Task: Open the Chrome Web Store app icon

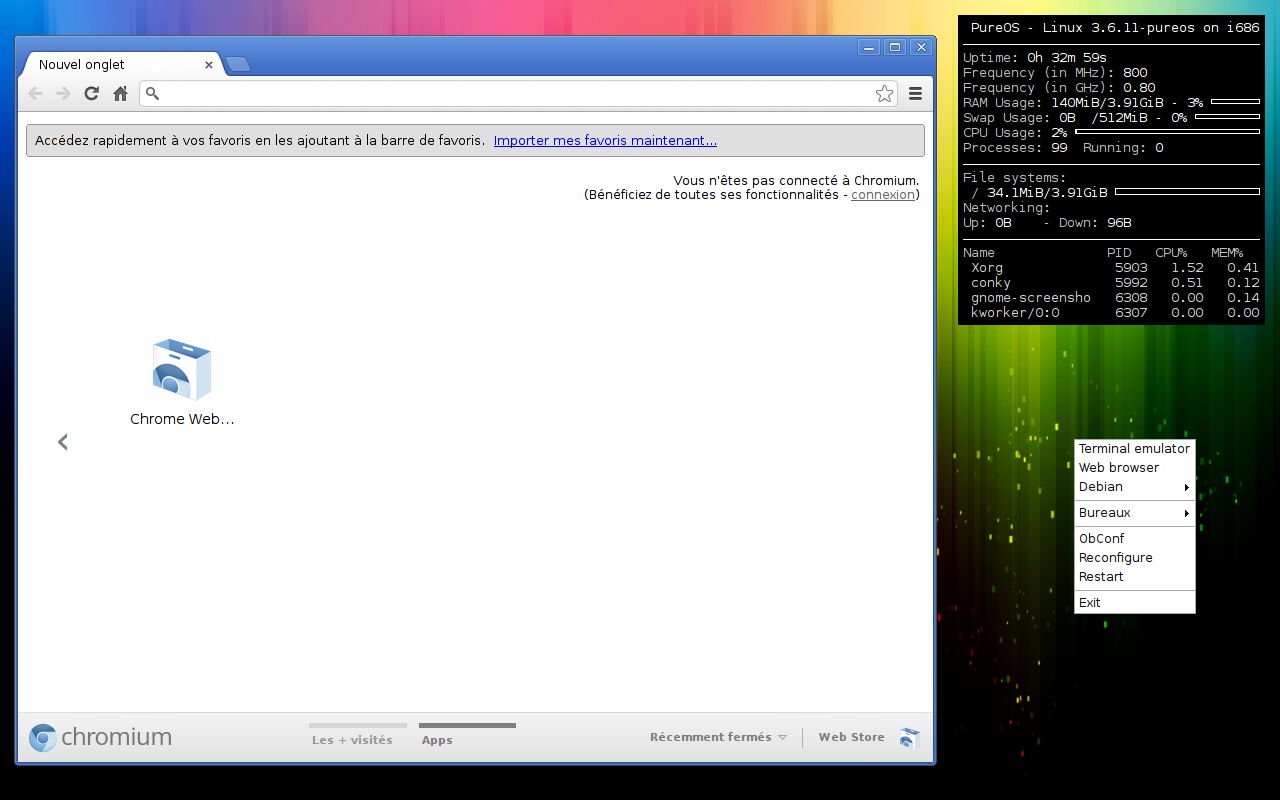Action: [182, 370]
